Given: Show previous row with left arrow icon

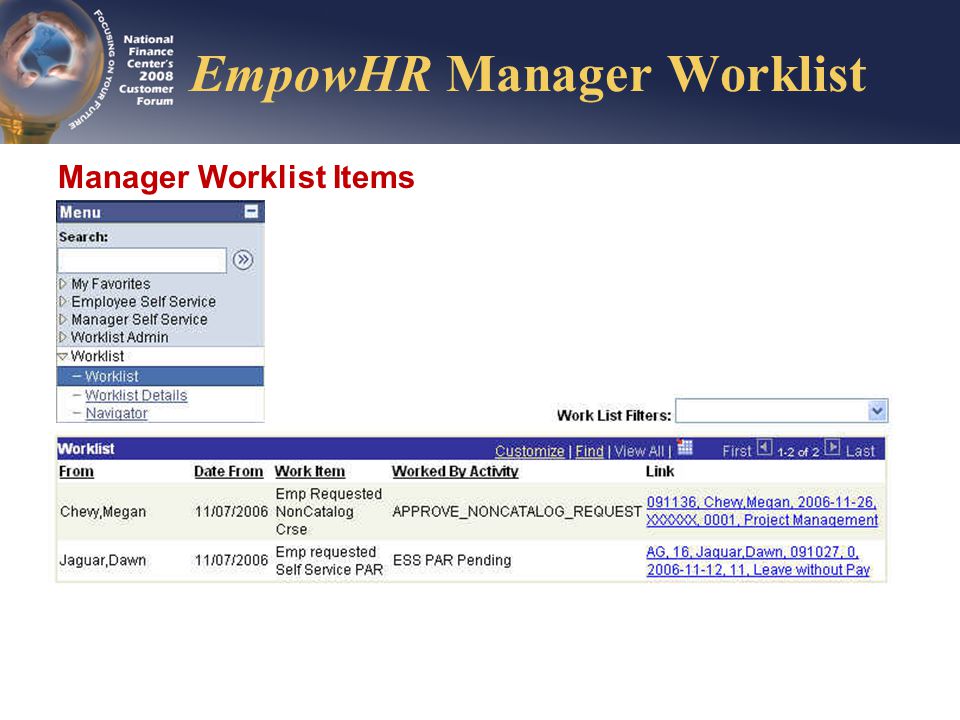Looking at the screenshot, I should click(x=764, y=448).
